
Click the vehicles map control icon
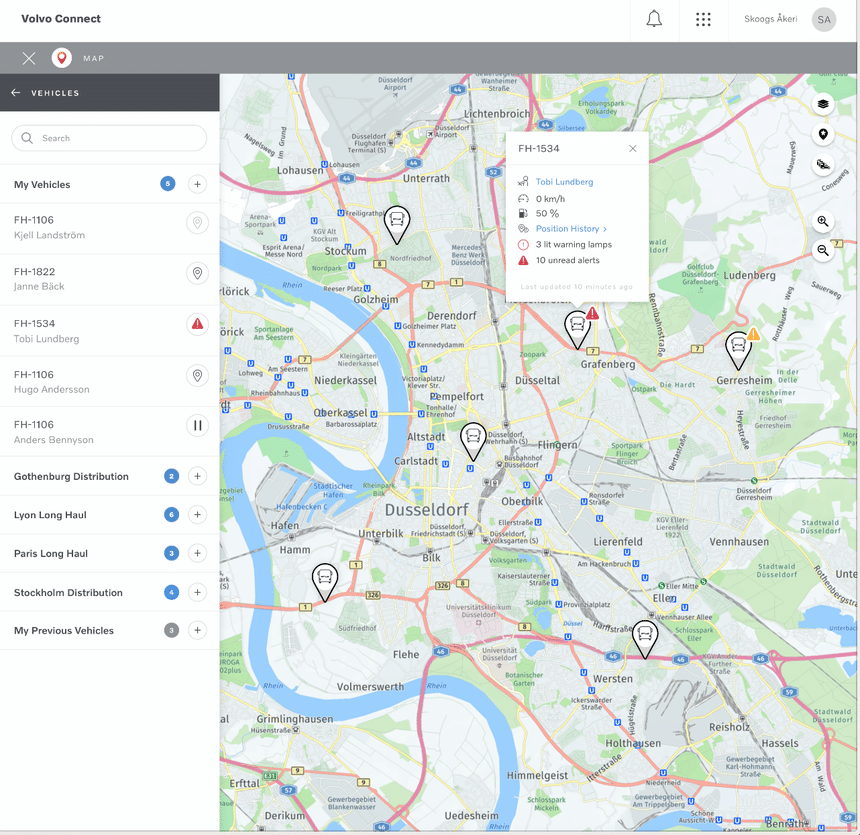(823, 165)
